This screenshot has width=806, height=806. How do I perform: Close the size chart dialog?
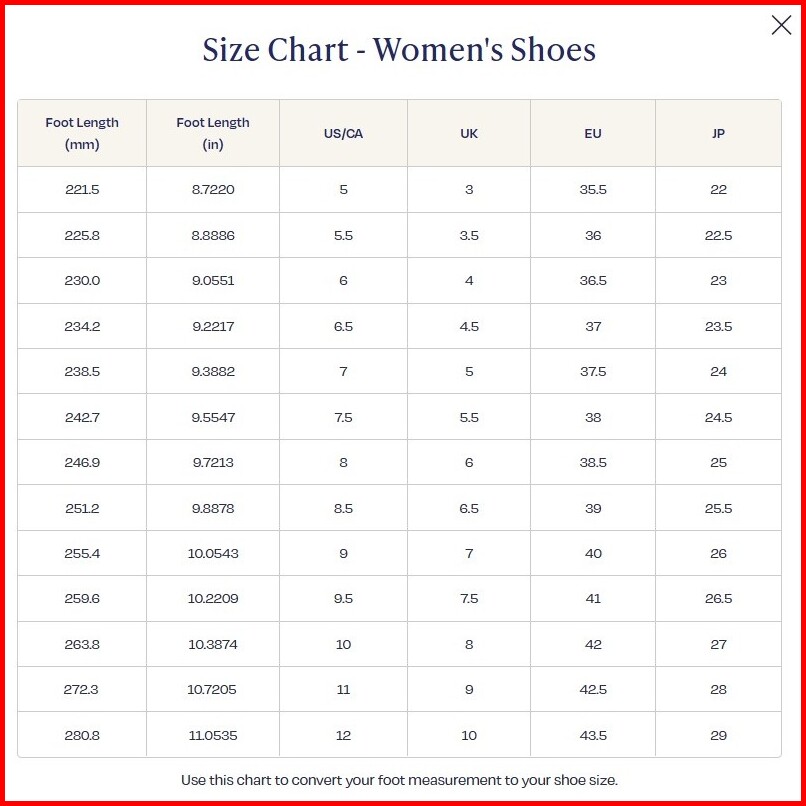coord(781,26)
